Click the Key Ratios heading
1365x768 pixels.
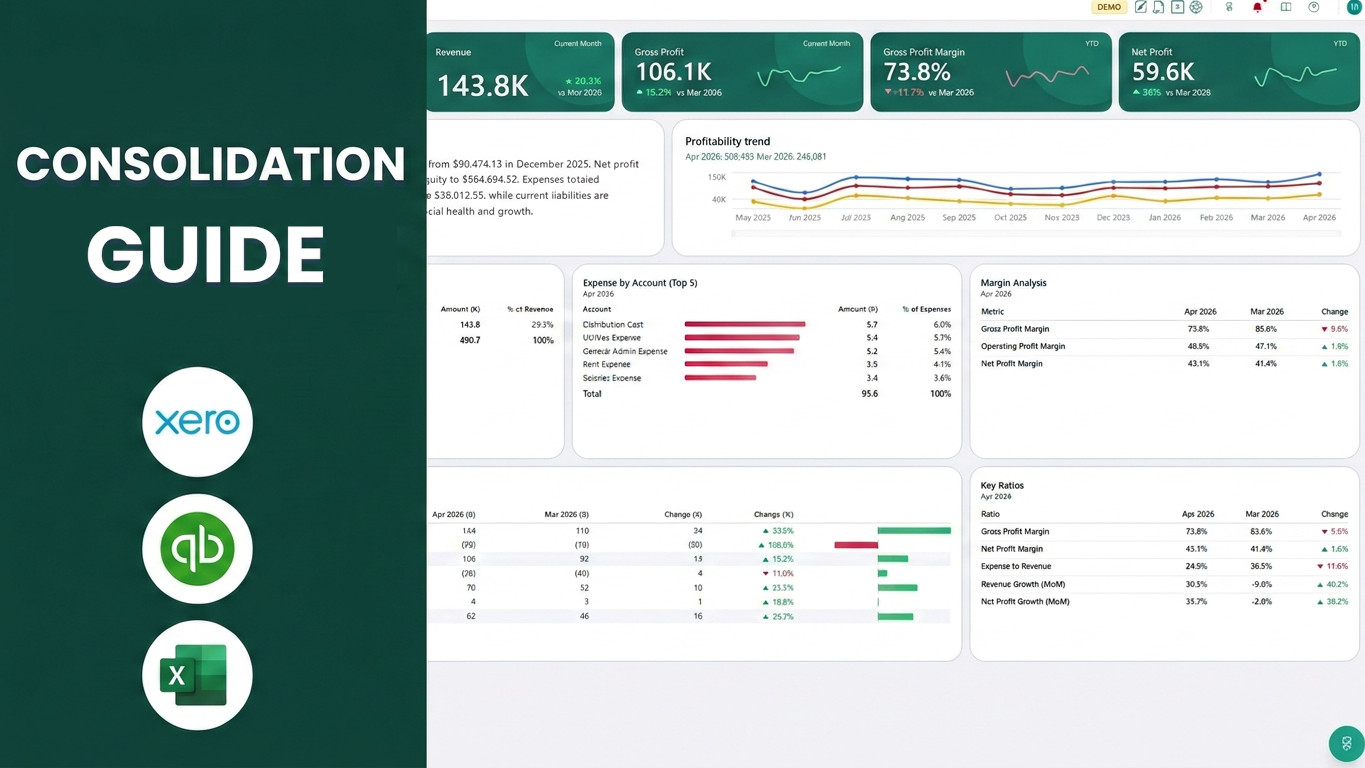pos(1002,486)
